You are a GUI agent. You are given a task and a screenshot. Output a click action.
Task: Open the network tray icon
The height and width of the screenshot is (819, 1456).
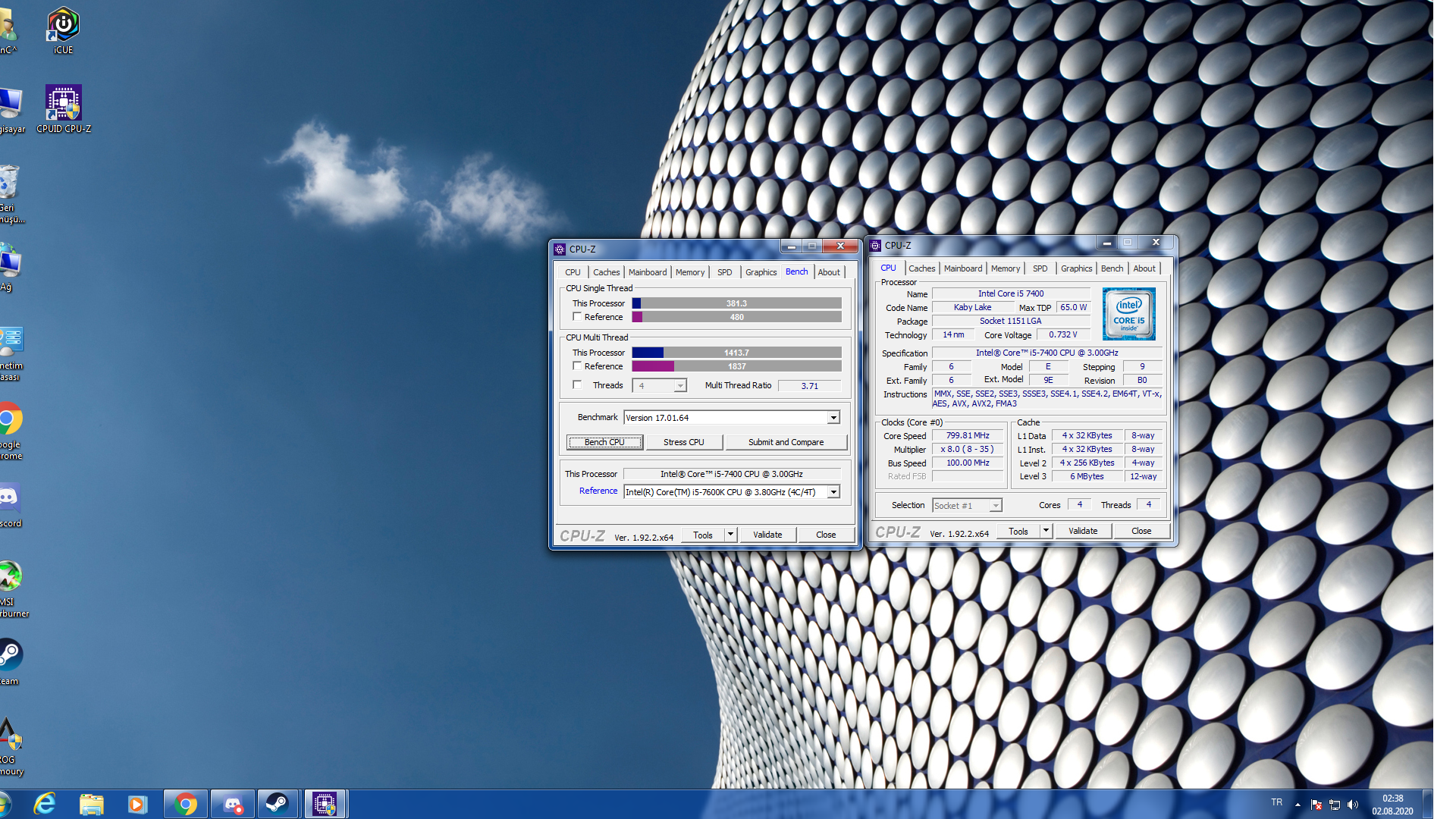[x=1335, y=805]
